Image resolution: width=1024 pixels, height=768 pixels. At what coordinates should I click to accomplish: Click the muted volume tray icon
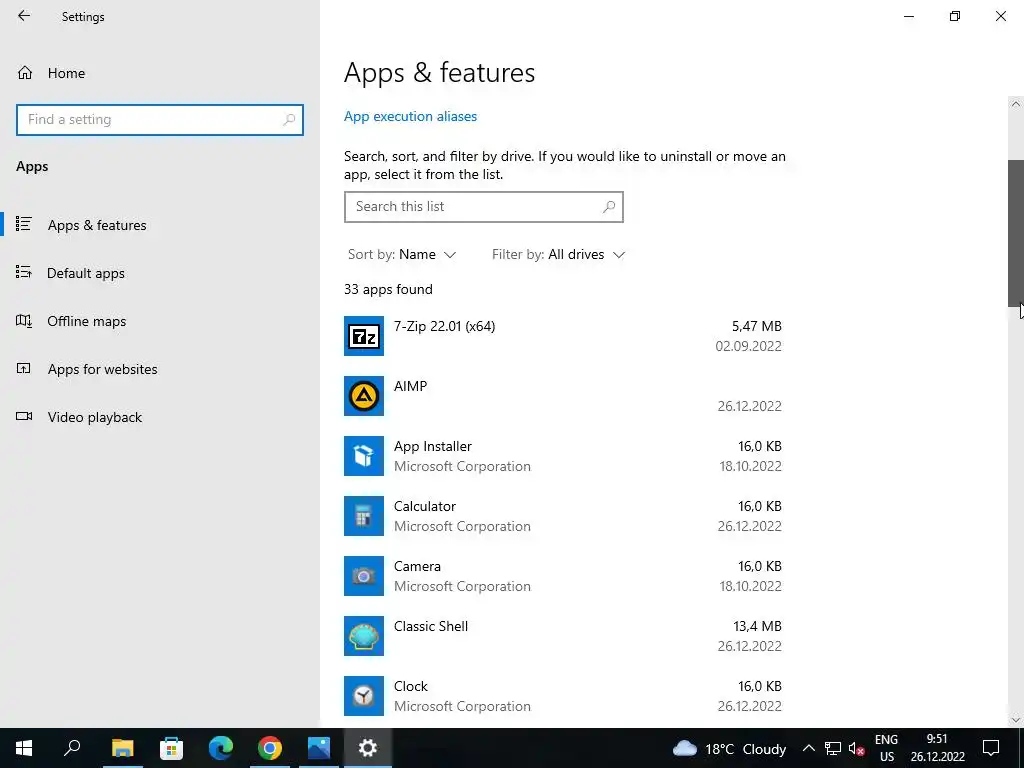tap(857, 748)
